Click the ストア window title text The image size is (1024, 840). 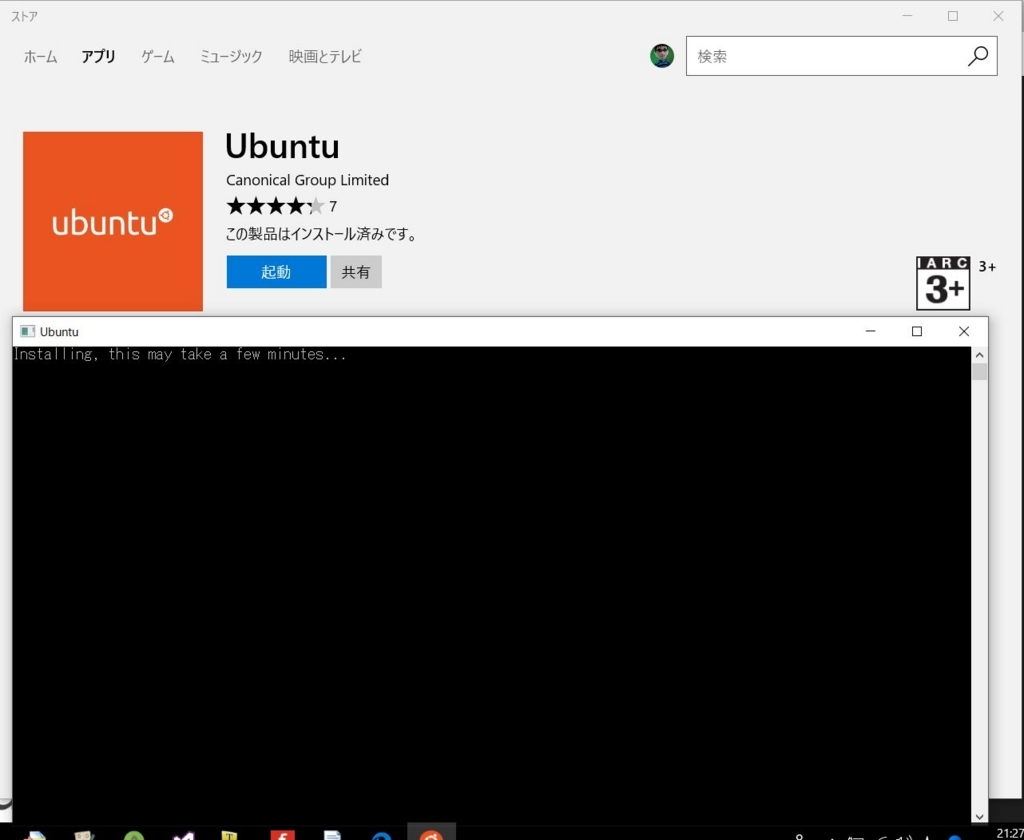[x=24, y=17]
